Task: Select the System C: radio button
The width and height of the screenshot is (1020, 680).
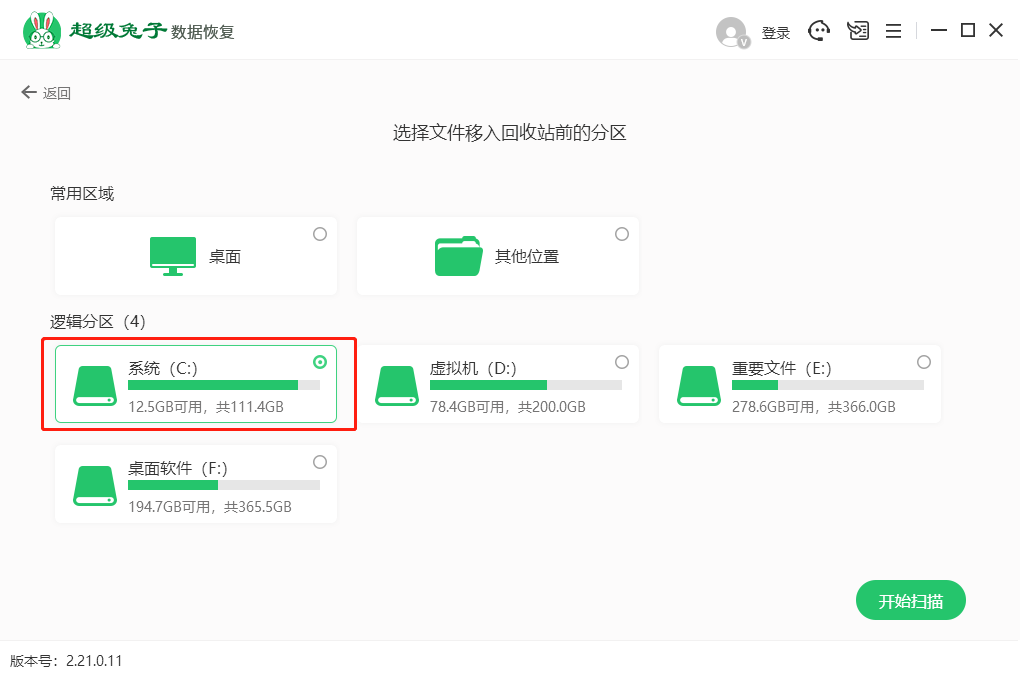Action: (x=320, y=362)
